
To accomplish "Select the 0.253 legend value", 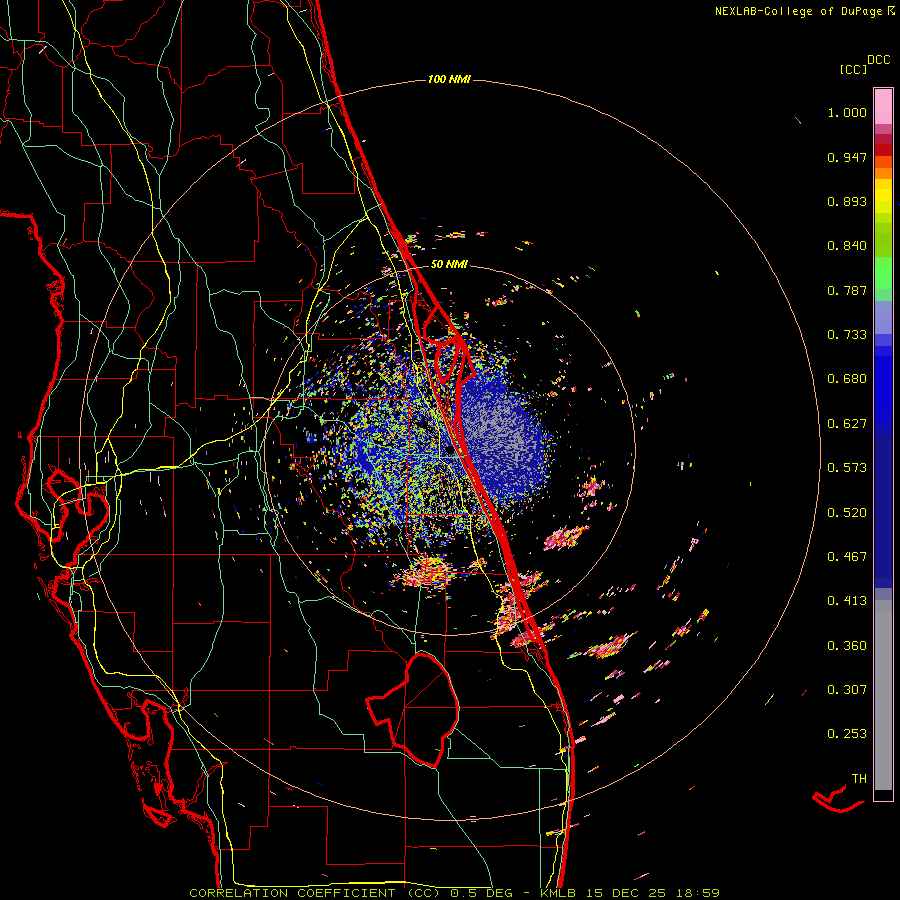I will click(847, 734).
